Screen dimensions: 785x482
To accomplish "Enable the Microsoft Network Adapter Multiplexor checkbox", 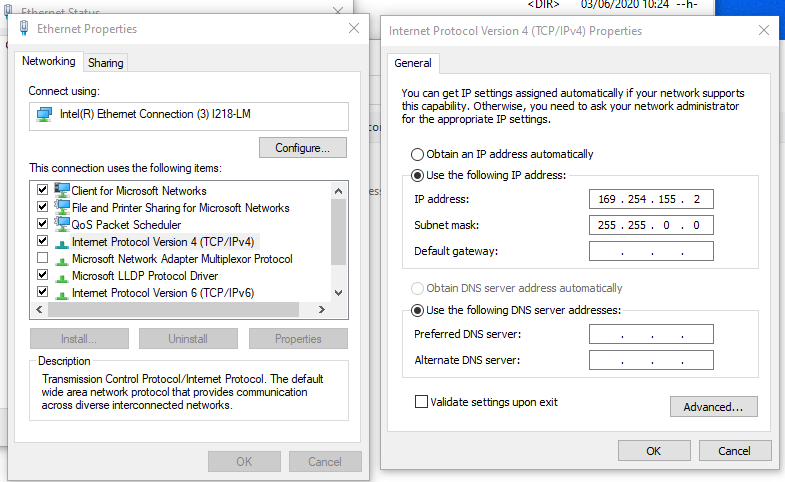I will (42, 259).
